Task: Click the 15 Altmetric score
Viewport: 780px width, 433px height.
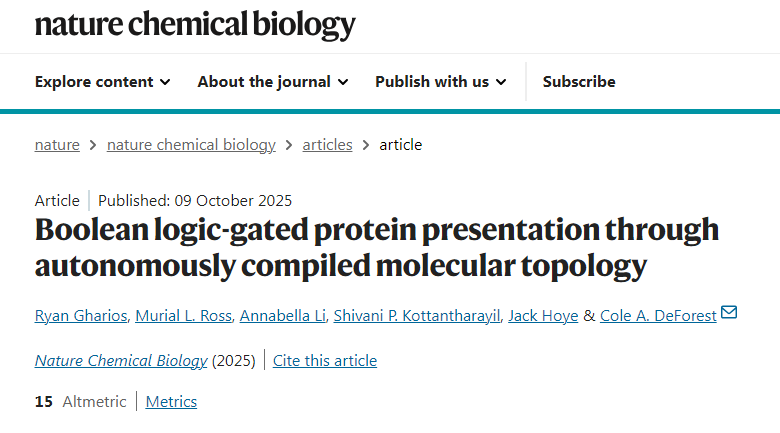Action: click(x=81, y=402)
